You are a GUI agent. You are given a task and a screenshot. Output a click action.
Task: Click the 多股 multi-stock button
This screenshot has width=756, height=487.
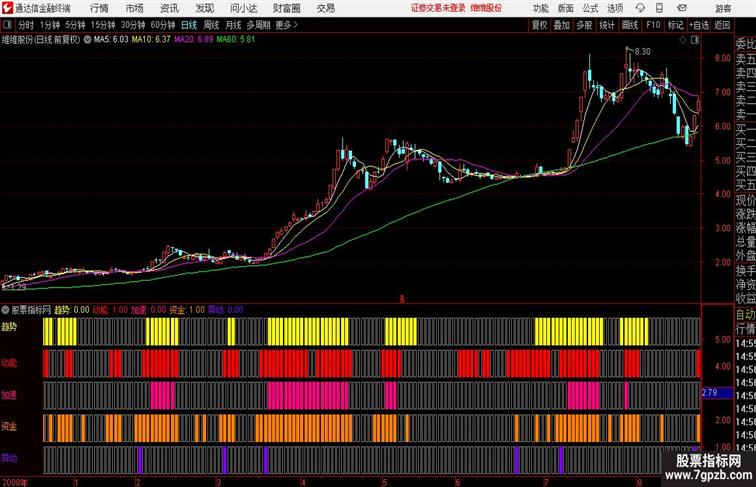(x=584, y=25)
